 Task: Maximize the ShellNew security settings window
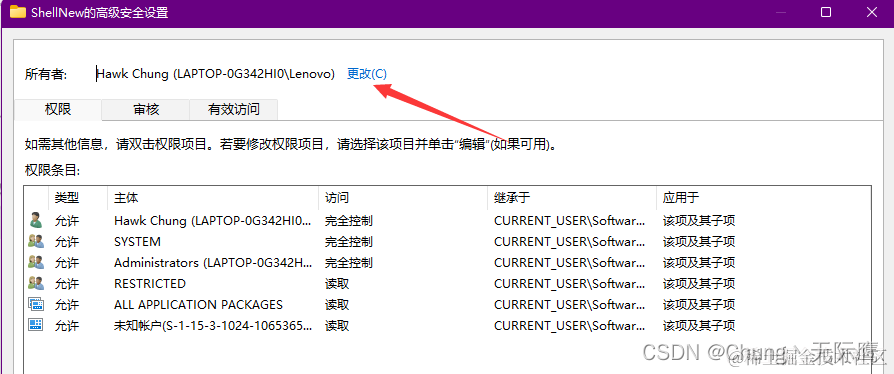pos(826,12)
